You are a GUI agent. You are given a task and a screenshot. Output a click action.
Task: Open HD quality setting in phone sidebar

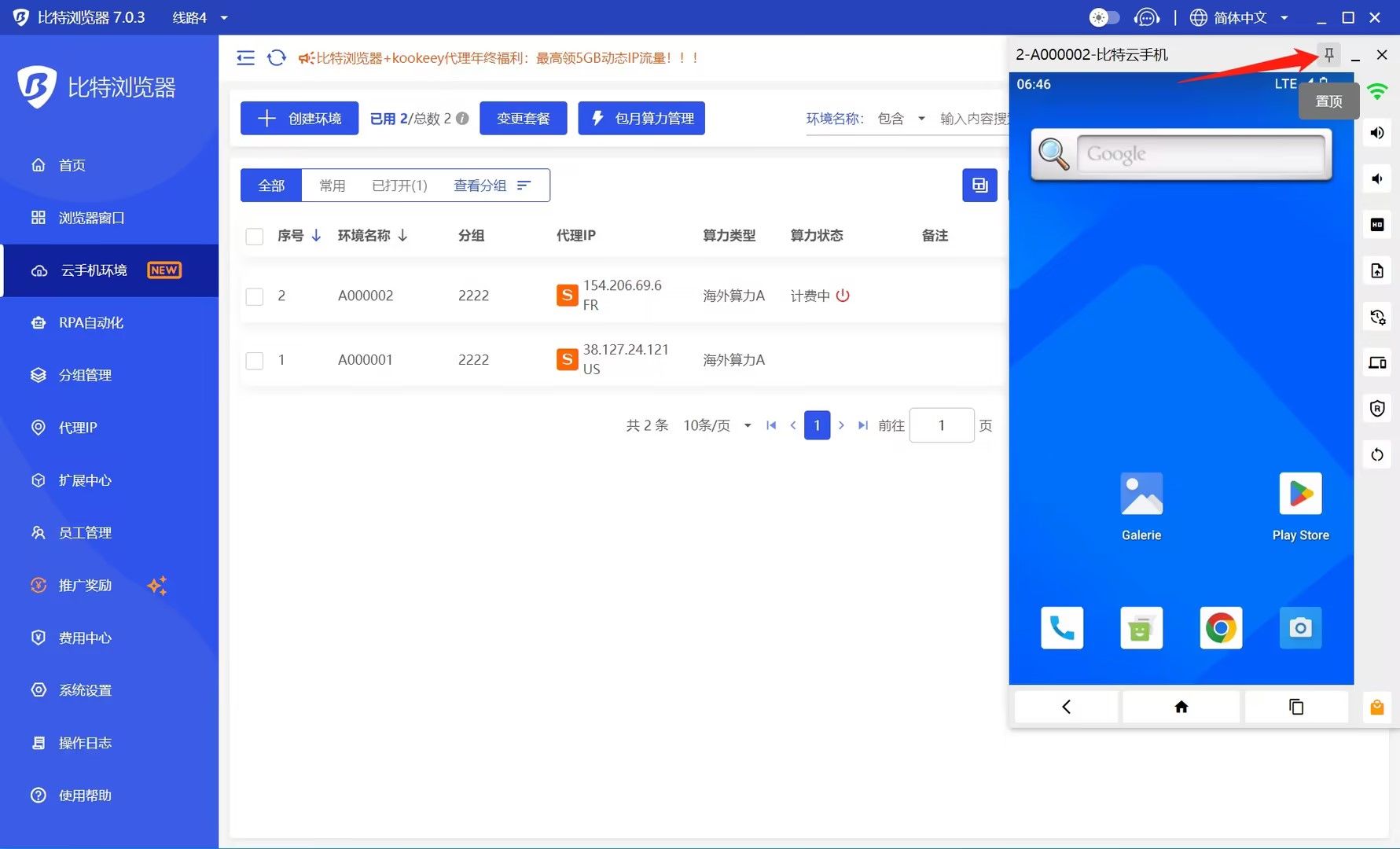(1377, 225)
